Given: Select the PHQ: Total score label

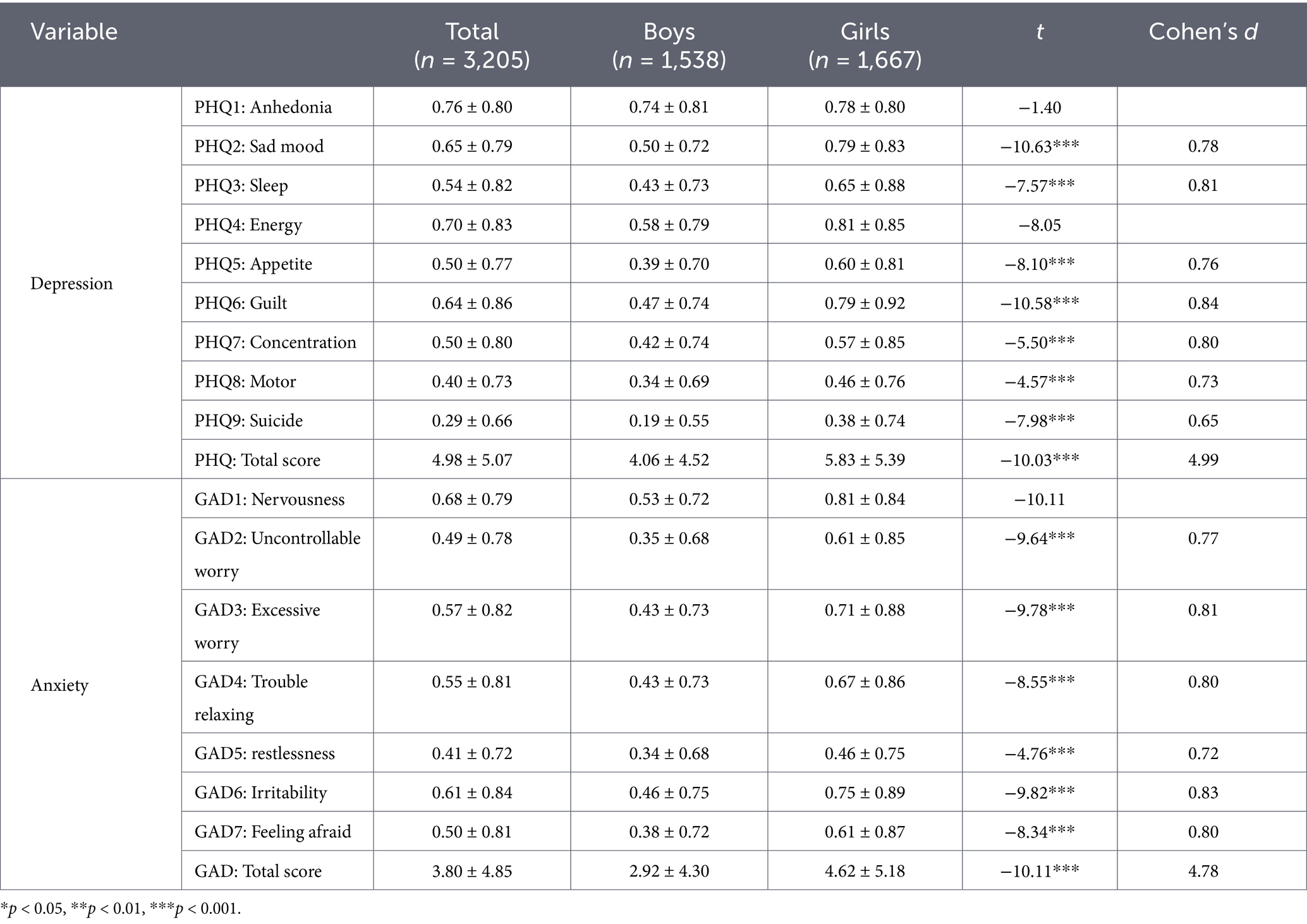Looking at the screenshot, I should pyautogui.click(x=257, y=459).
